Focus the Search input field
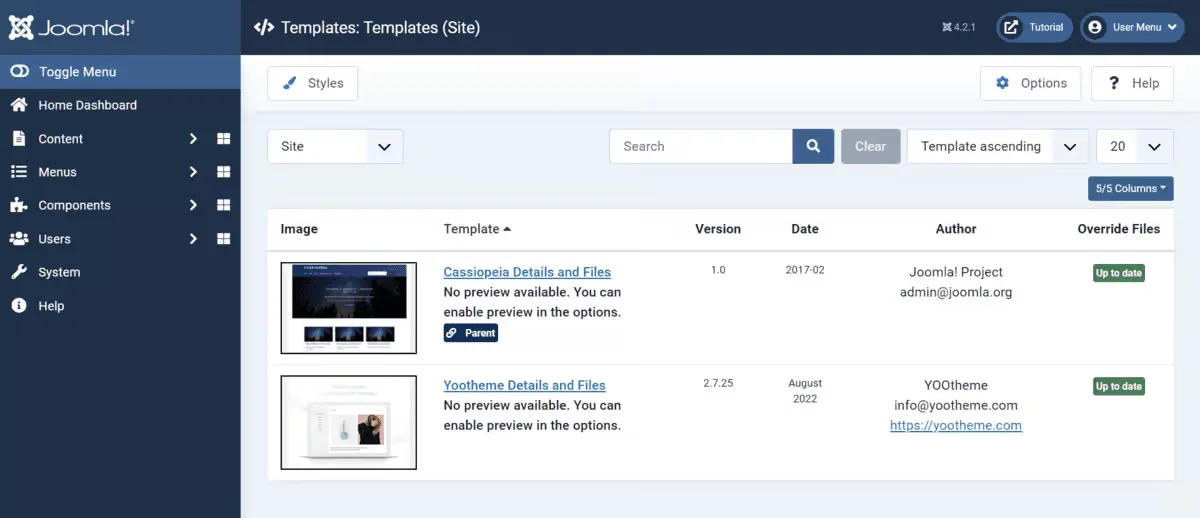 click(701, 146)
